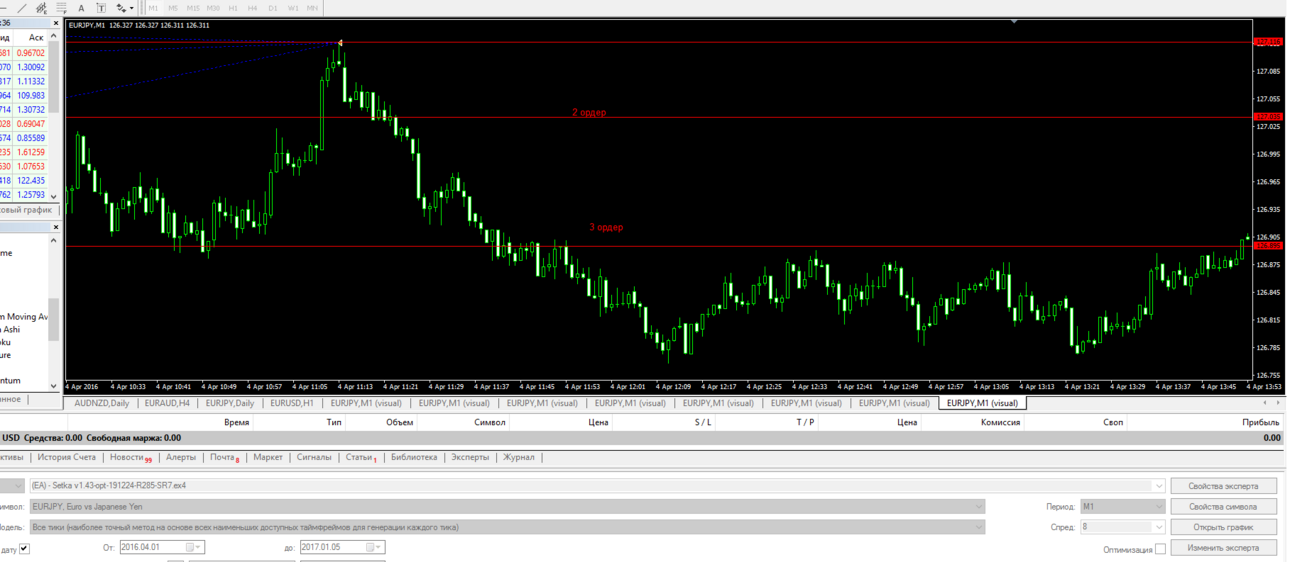The width and height of the screenshot is (1290, 562).
Task: Open the EURJPY,Daily chart tab
Action: pyautogui.click(x=230, y=403)
